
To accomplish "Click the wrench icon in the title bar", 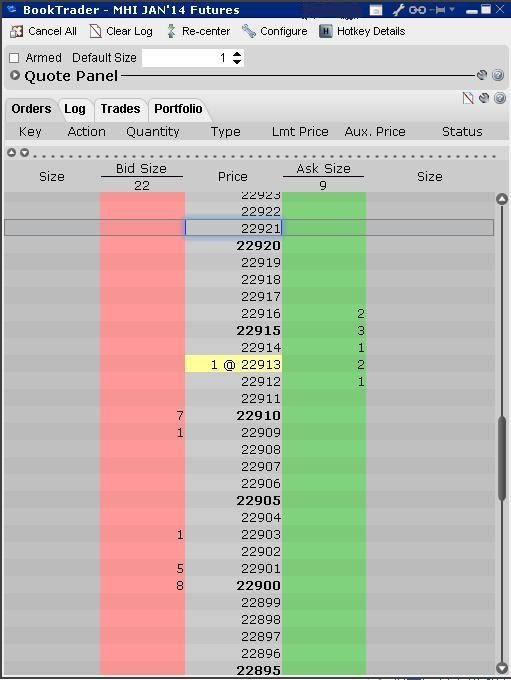I will coord(399,10).
